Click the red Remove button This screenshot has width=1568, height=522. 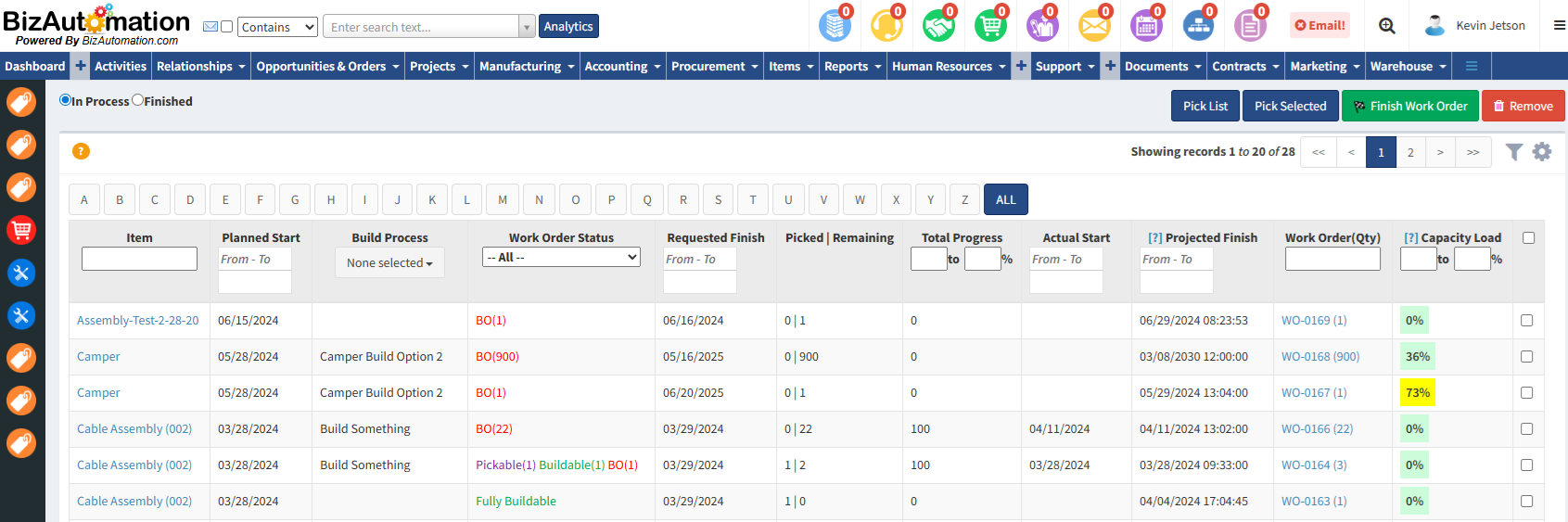[x=1523, y=106]
